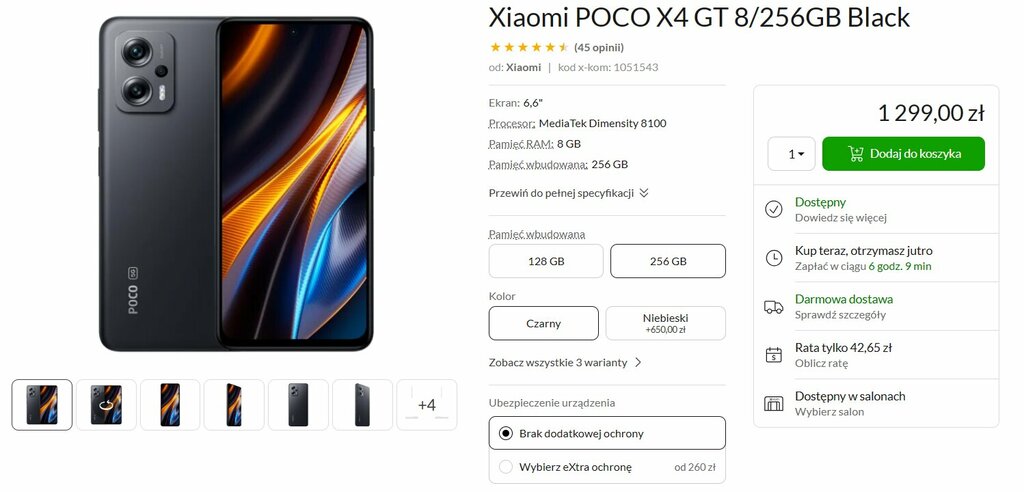Click the store icon beside Dostępny w salonach
The height and width of the screenshot is (492, 1024).
point(773,403)
